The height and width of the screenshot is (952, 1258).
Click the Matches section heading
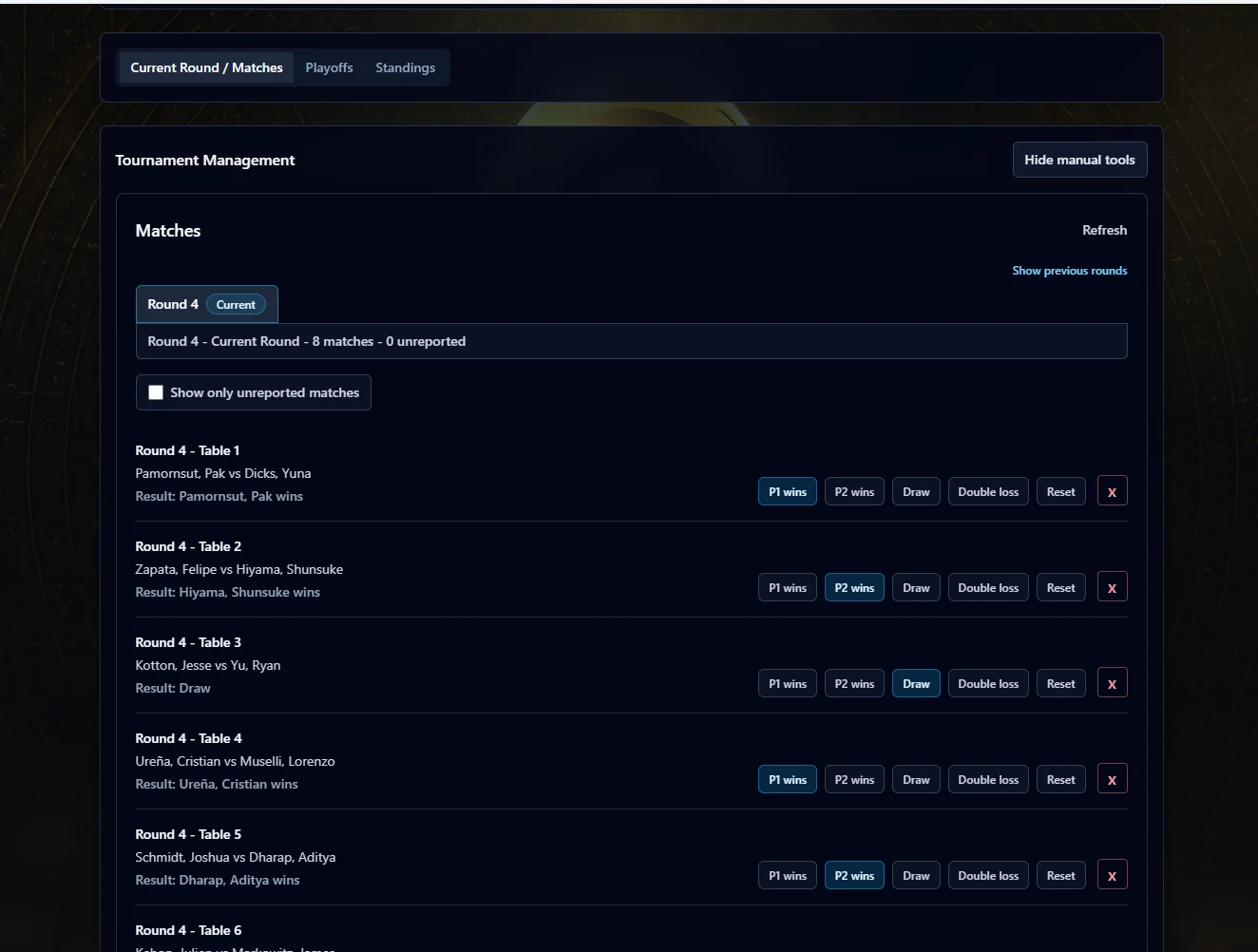pyautogui.click(x=168, y=231)
